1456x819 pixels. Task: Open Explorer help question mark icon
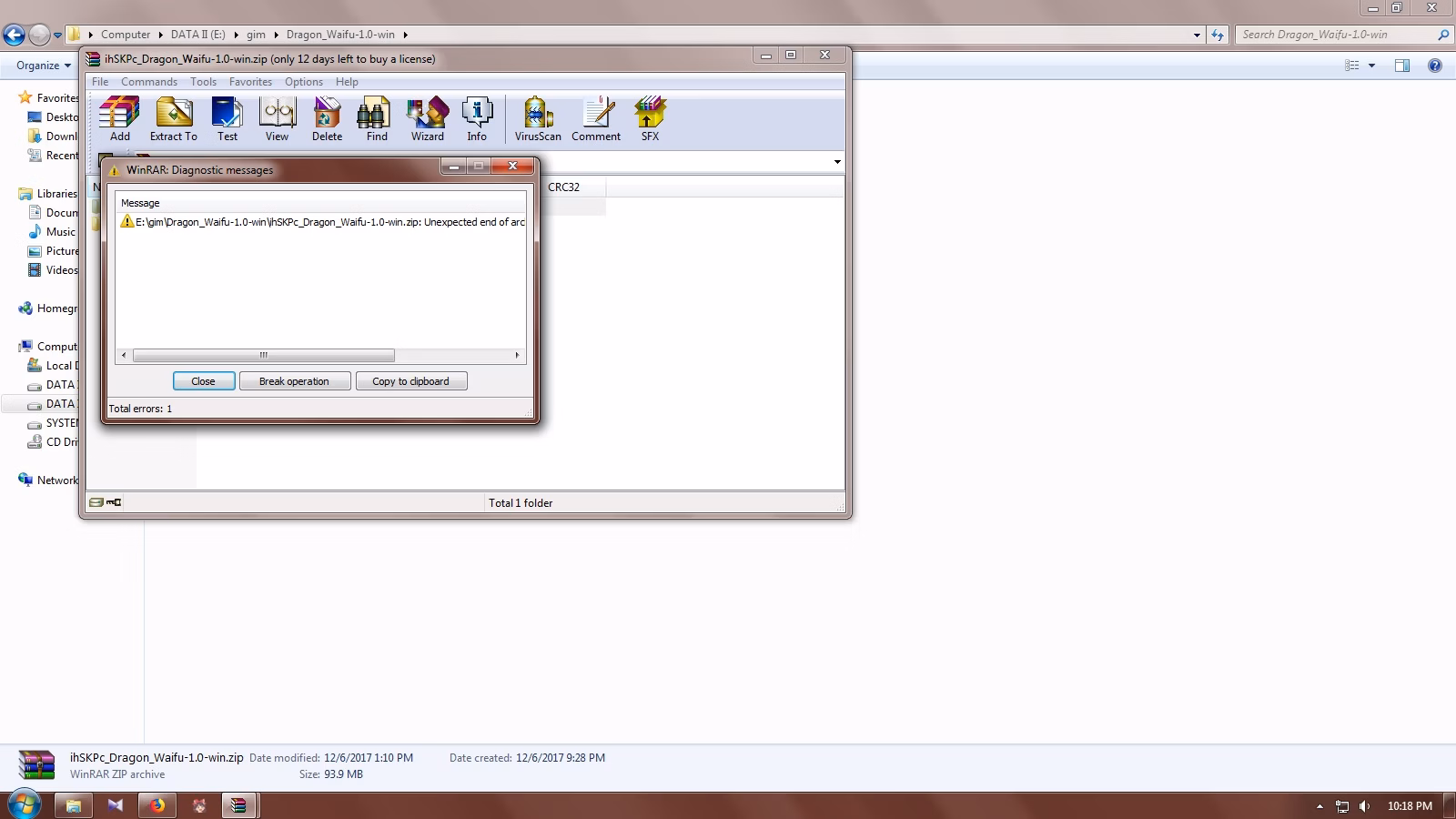(x=1435, y=66)
